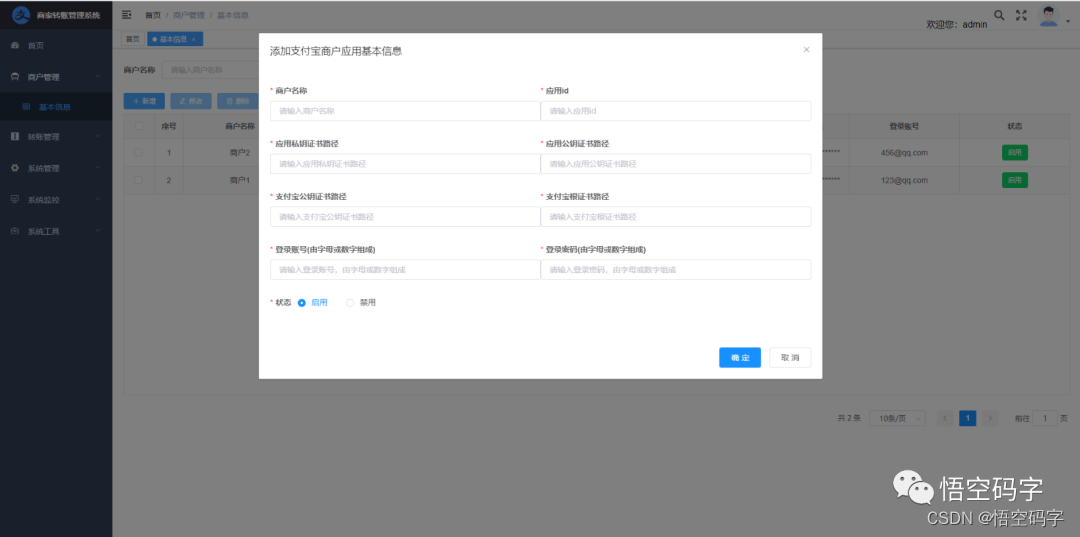Focus the 应用id input field
The width and height of the screenshot is (1080, 537).
coord(676,111)
